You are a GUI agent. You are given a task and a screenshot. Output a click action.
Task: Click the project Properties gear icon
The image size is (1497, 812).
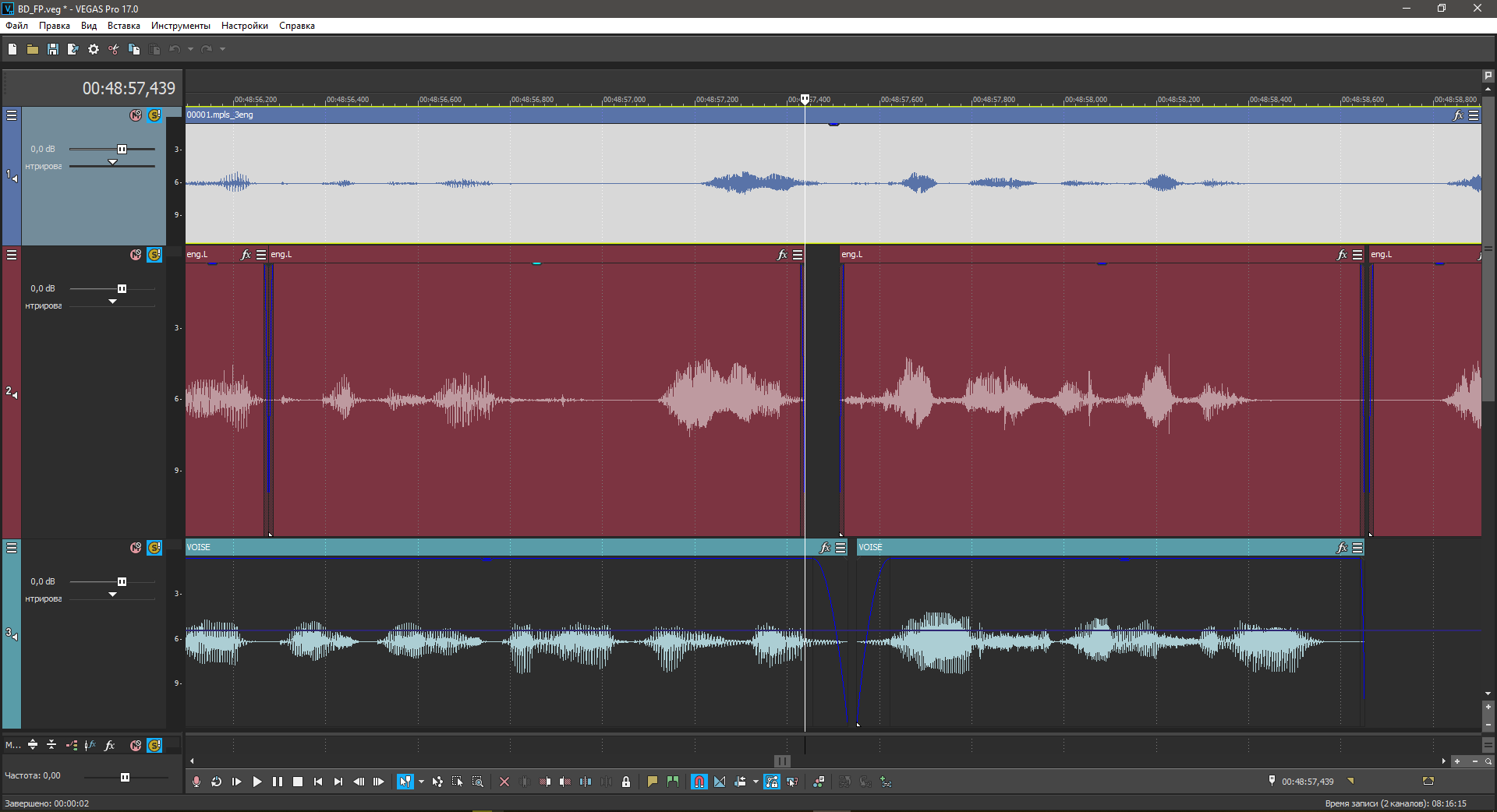[x=94, y=49]
